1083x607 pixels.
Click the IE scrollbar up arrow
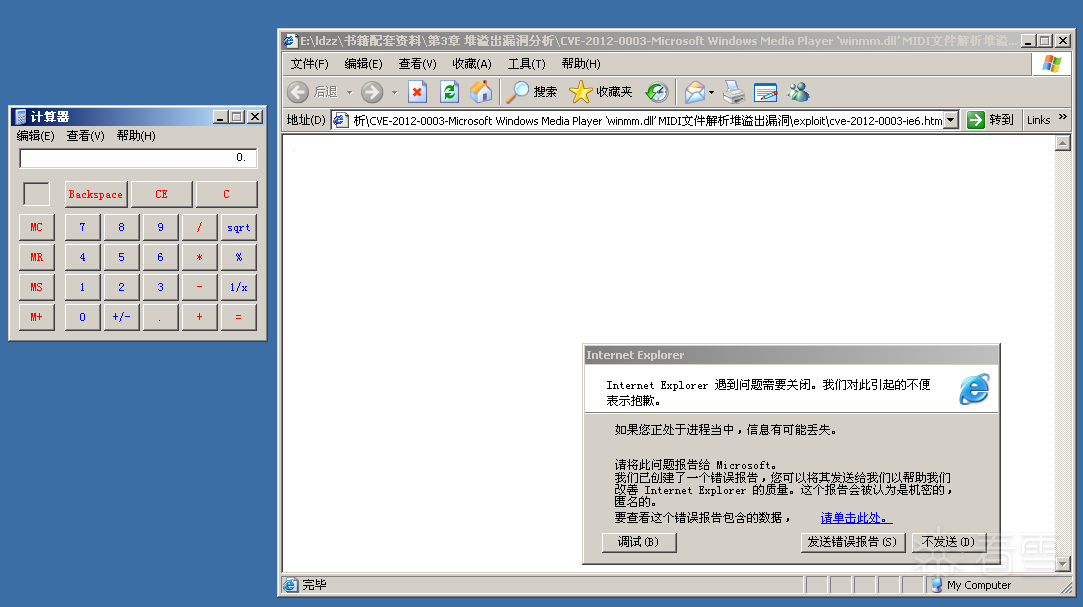(x=1062, y=143)
